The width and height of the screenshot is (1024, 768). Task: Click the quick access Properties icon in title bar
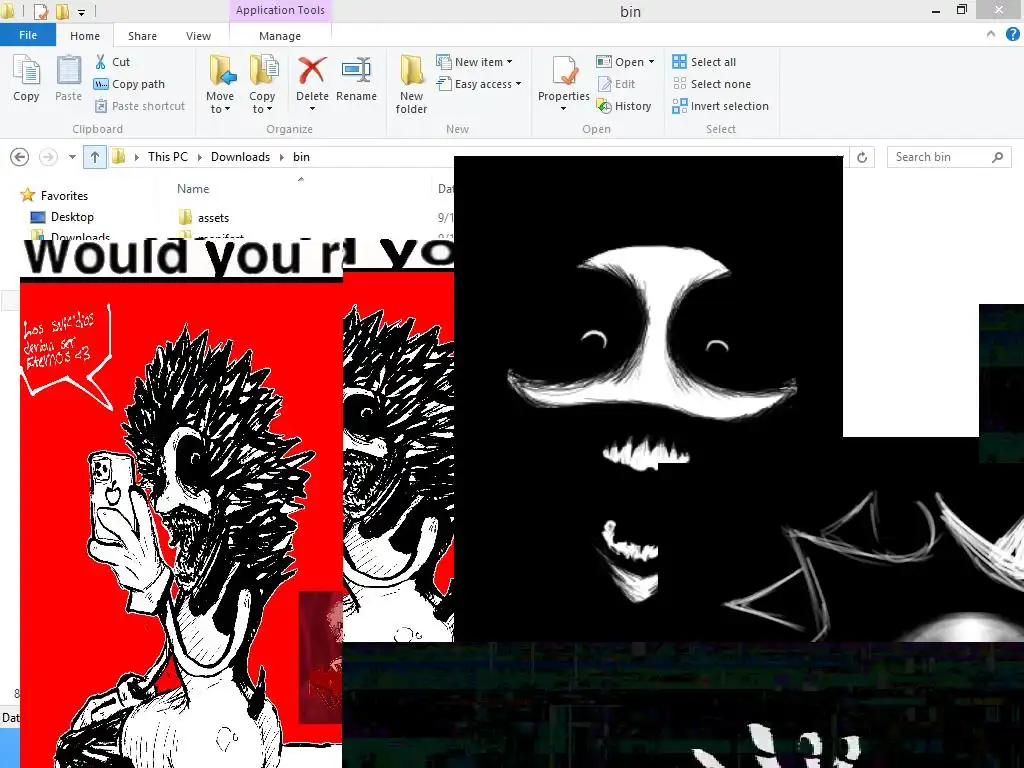[x=40, y=11]
